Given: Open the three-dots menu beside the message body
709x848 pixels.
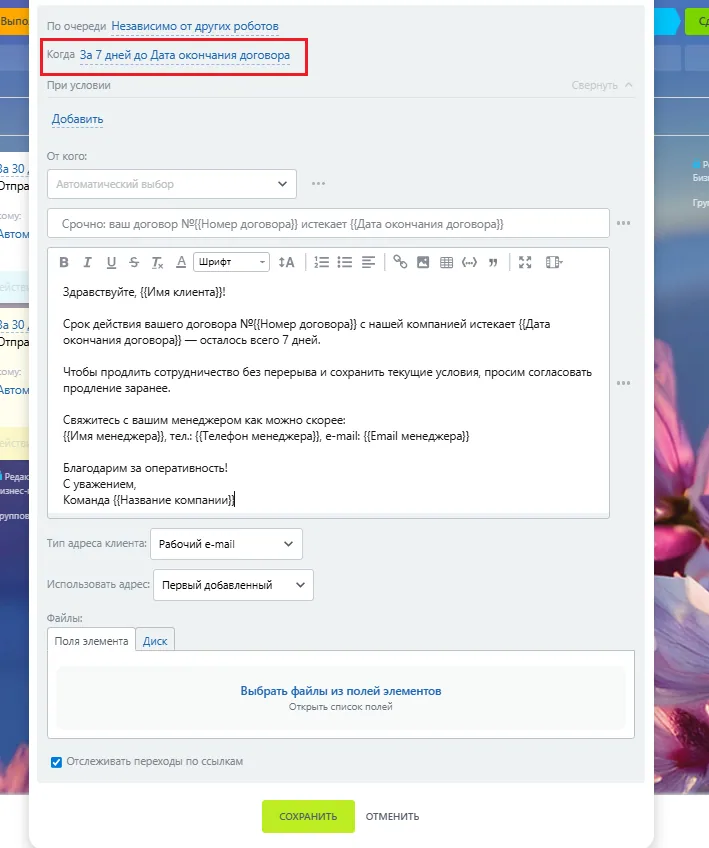Looking at the screenshot, I should click(x=624, y=383).
